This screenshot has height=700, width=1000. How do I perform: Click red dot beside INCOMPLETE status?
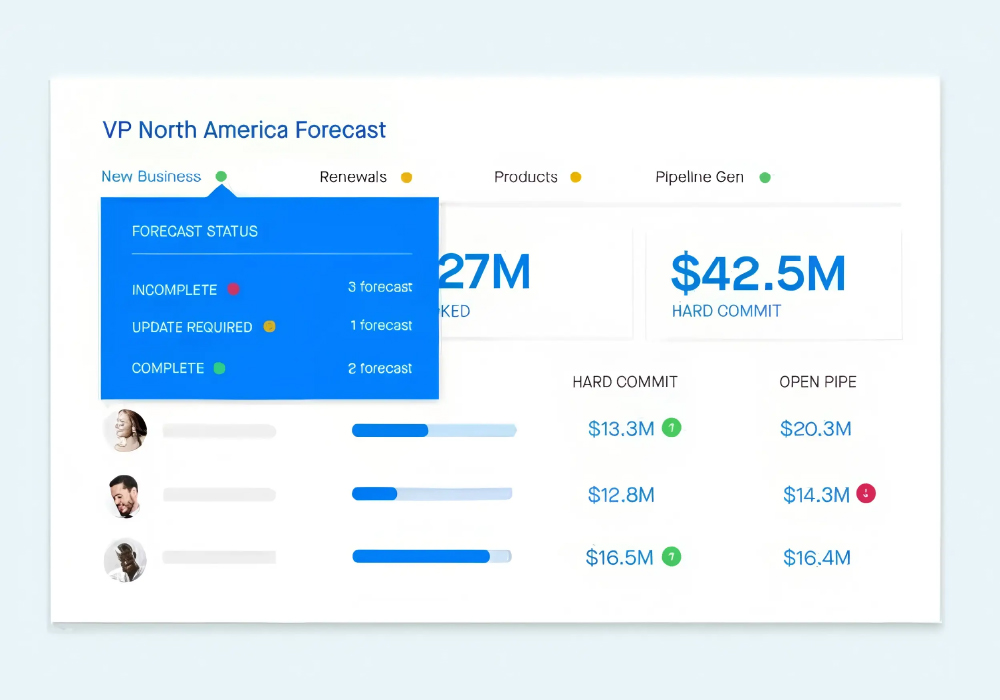[233, 289]
